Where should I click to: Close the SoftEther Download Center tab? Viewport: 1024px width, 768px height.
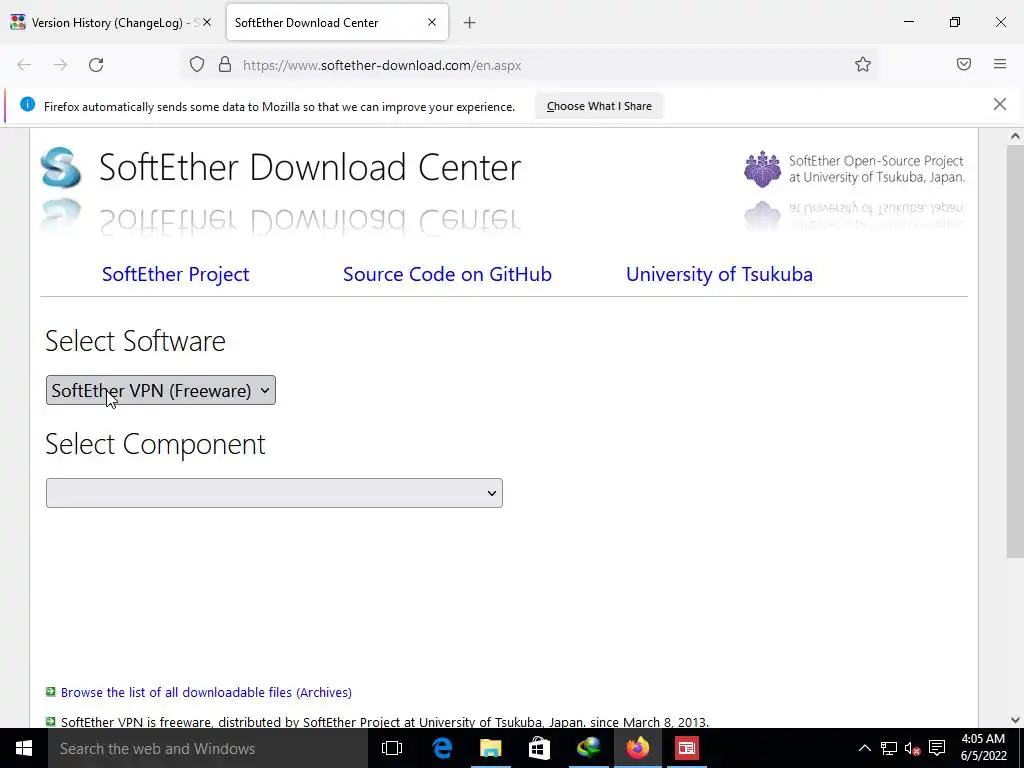pos(432,22)
